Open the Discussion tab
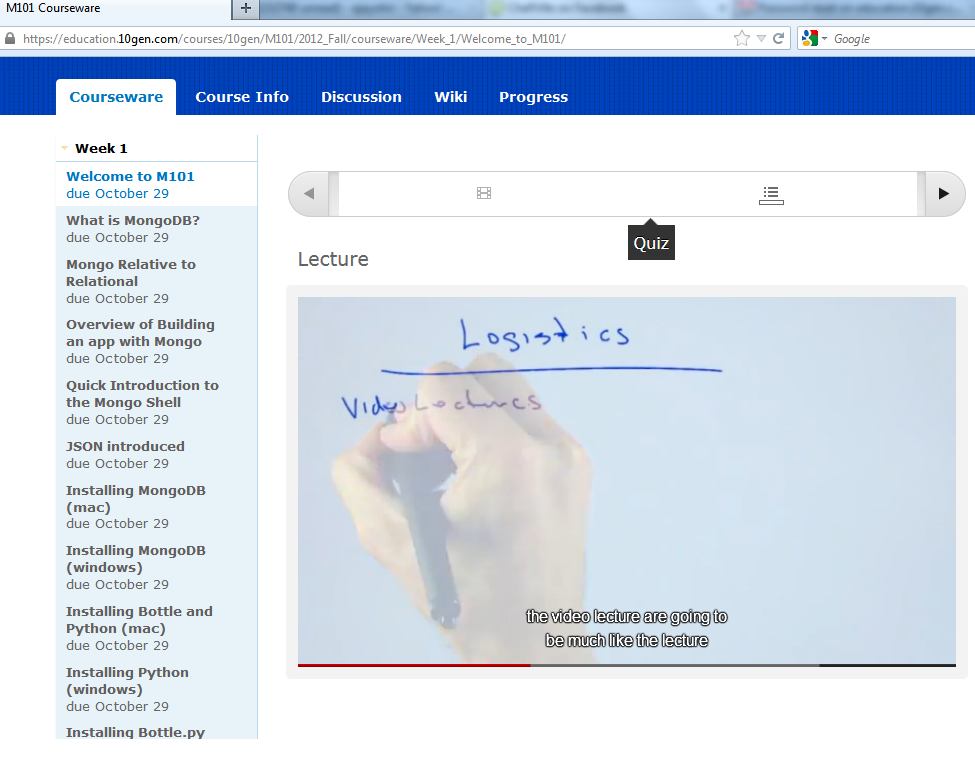The width and height of the screenshot is (975, 768). (361, 97)
